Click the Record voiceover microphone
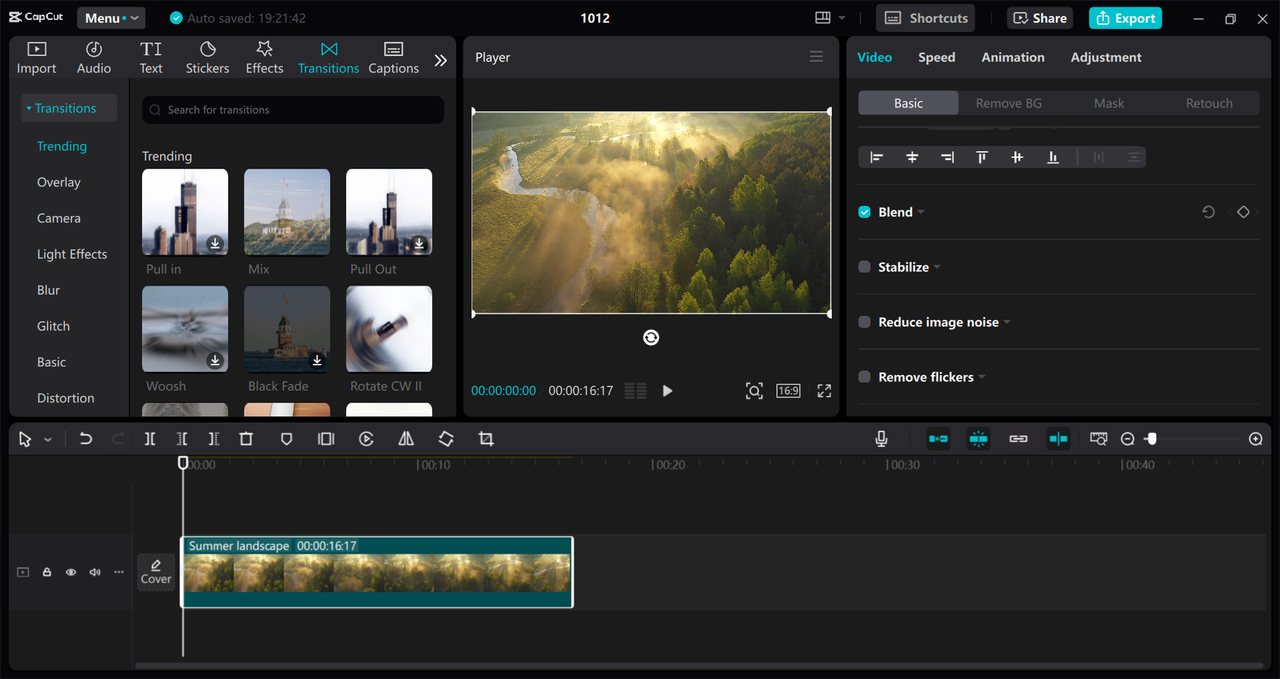1280x679 pixels. pos(881,439)
